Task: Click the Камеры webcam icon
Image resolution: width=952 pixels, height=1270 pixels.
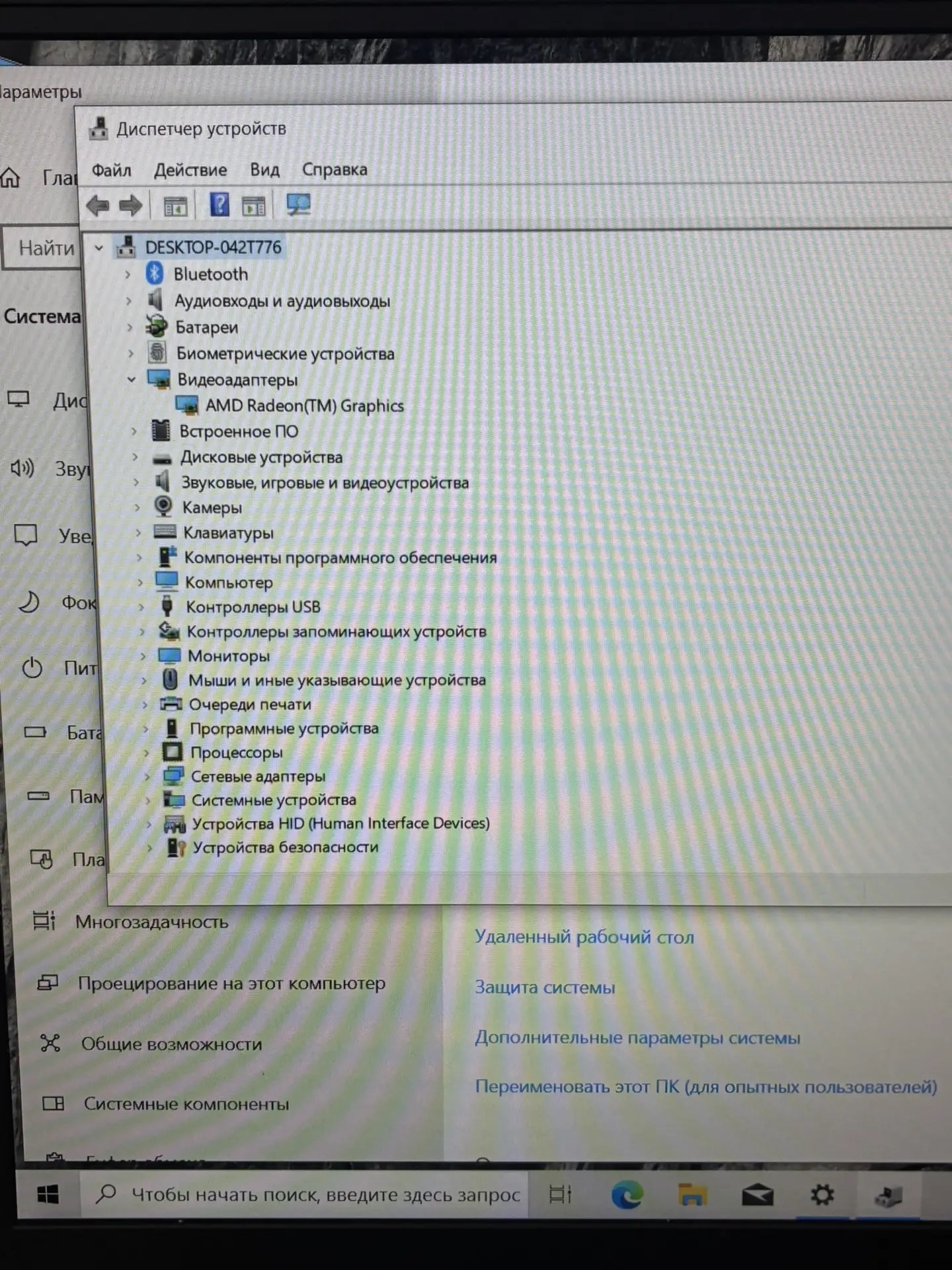Action: 163,507
